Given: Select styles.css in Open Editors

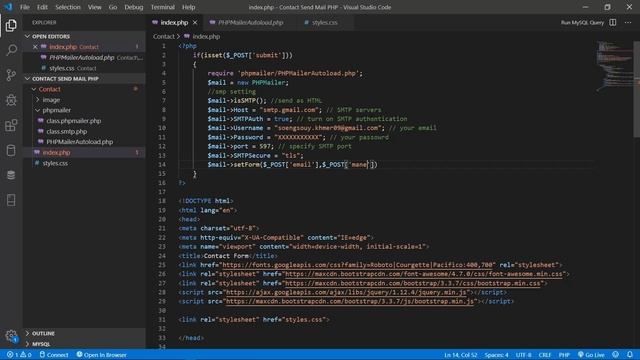Looking at the screenshot, I should click(x=62, y=68).
